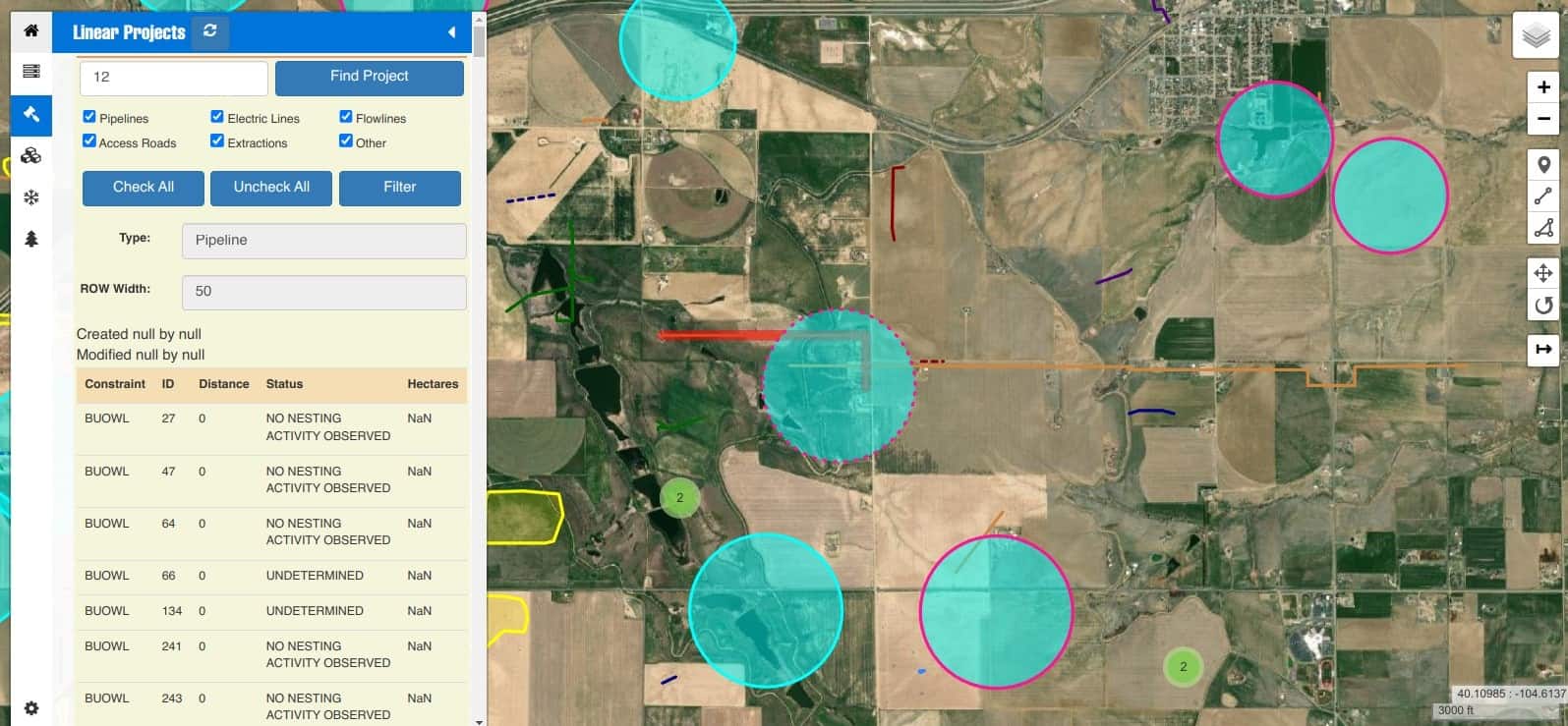1568x726 pixels.
Task: Uncheck the Pipelines checkbox
Action: click(x=89, y=117)
